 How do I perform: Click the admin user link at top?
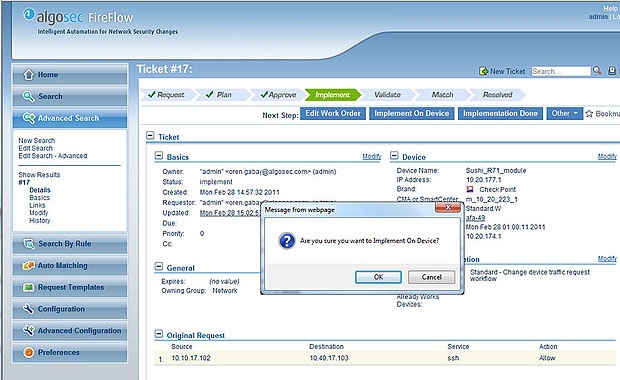point(598,17)
